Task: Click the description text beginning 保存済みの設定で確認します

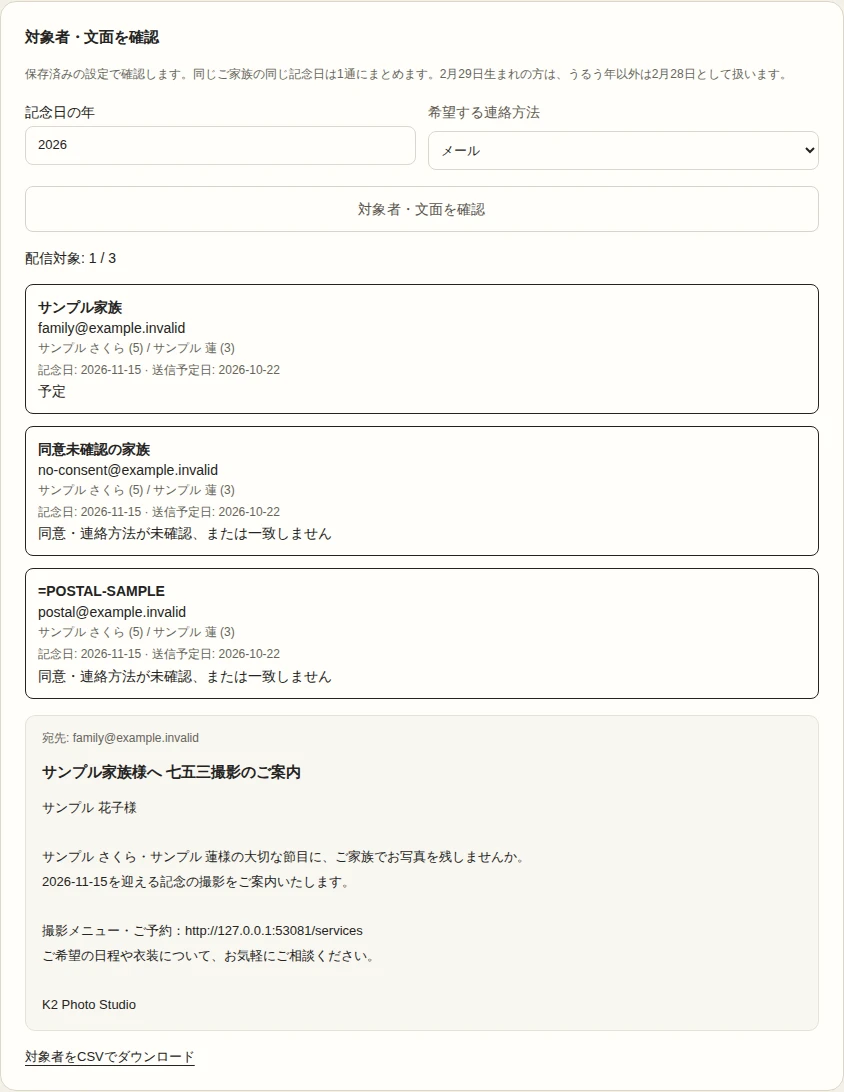Action: coord(407,74)
